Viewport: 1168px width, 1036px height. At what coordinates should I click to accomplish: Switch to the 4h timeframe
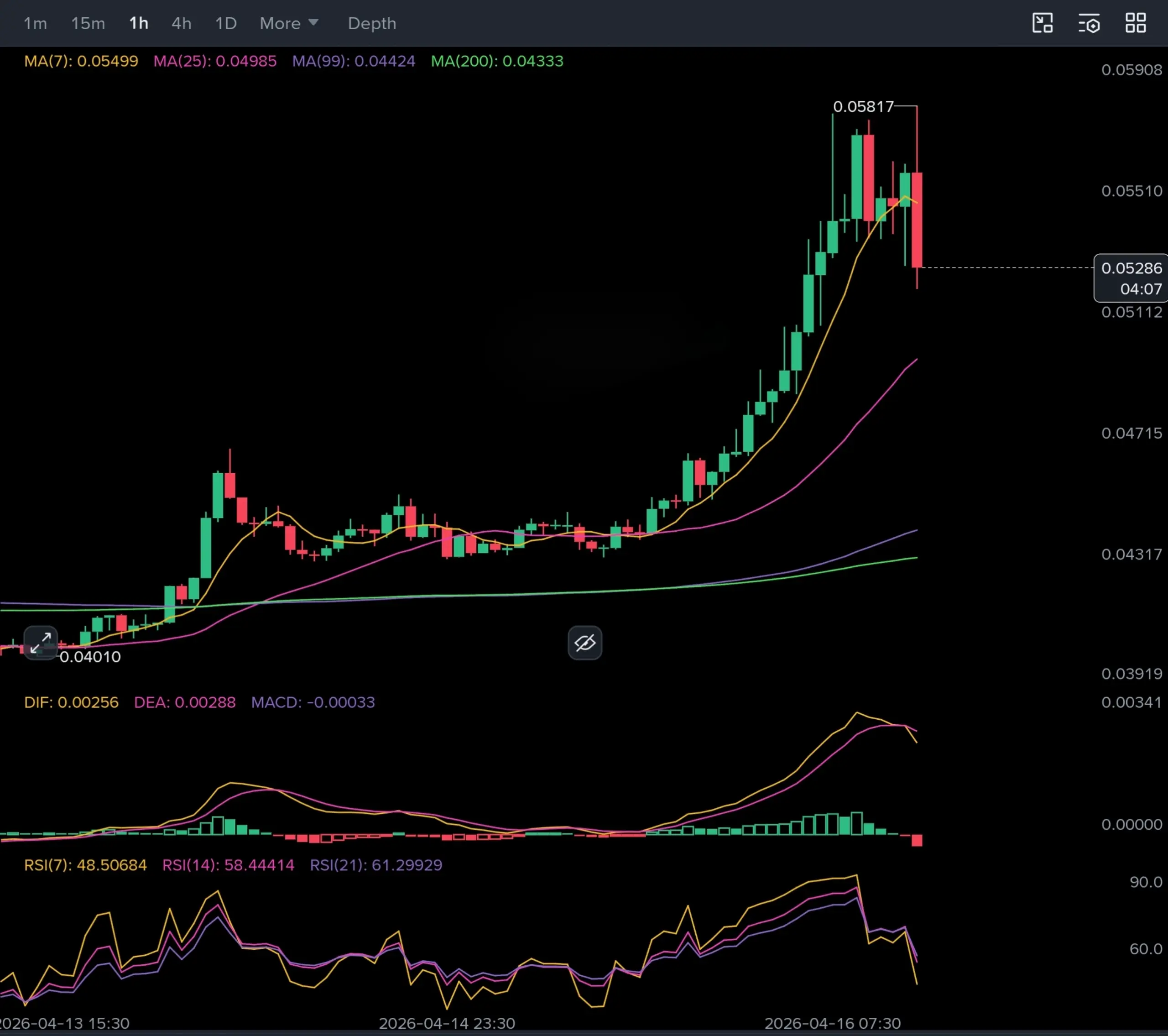tap(181, 23)
